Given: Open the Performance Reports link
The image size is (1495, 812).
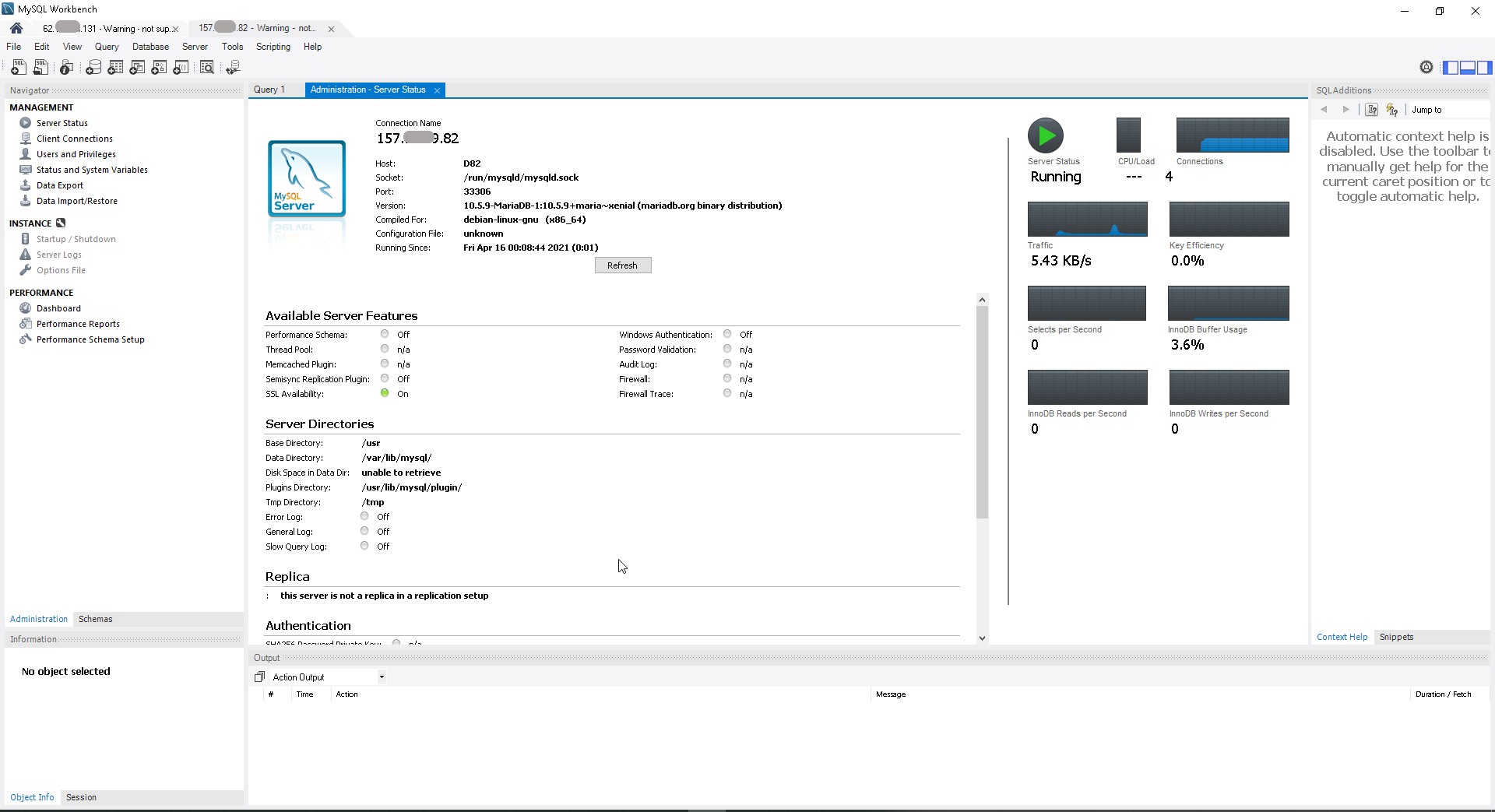Looking at the screenshot, I should tap(78, 324).
